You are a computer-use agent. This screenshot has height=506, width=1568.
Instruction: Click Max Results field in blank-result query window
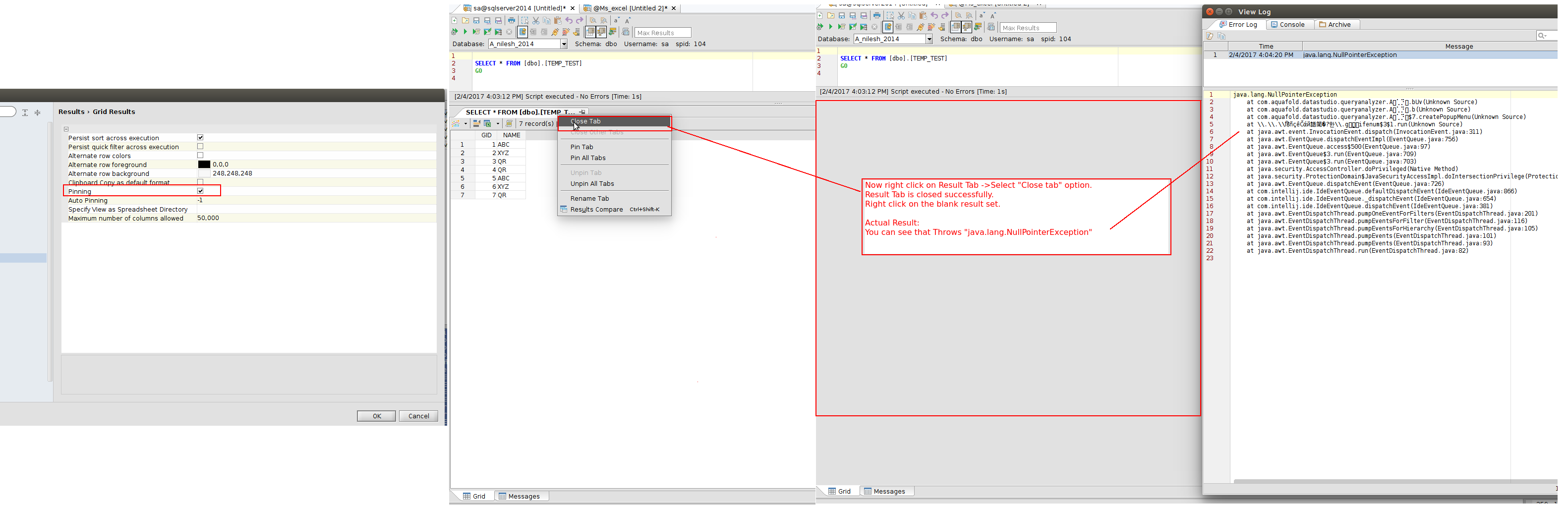tap(1028, 27)
